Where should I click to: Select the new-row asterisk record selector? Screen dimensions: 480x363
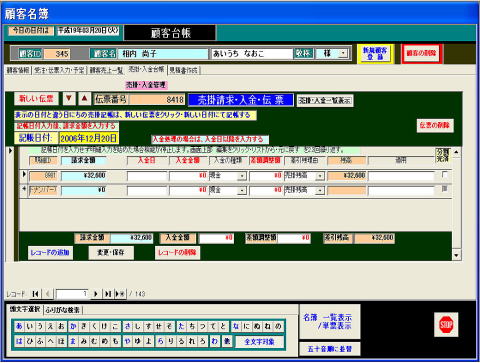pyautogui.click(x=24, y=189)
